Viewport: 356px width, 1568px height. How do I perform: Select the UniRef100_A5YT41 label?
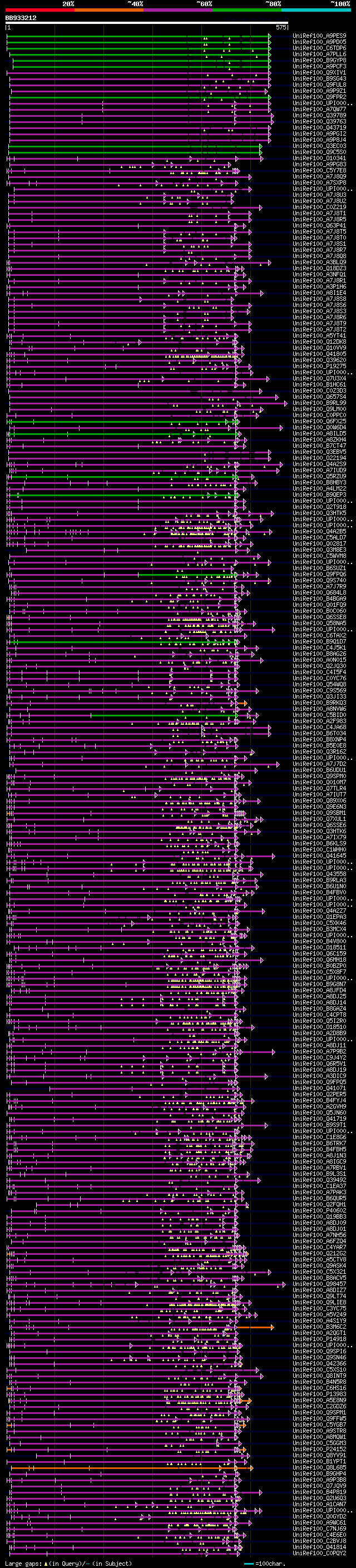(x=319, y=336)
